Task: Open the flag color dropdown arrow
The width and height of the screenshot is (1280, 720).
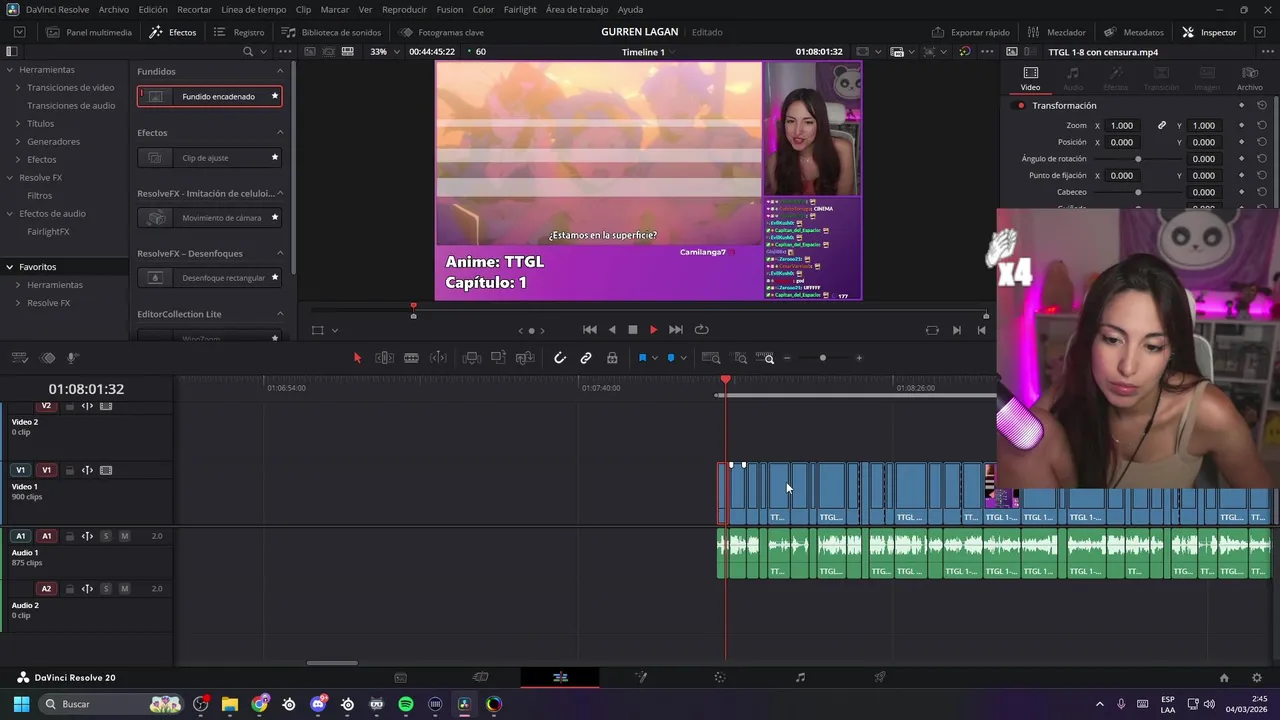Action: (x=655, y=358)
